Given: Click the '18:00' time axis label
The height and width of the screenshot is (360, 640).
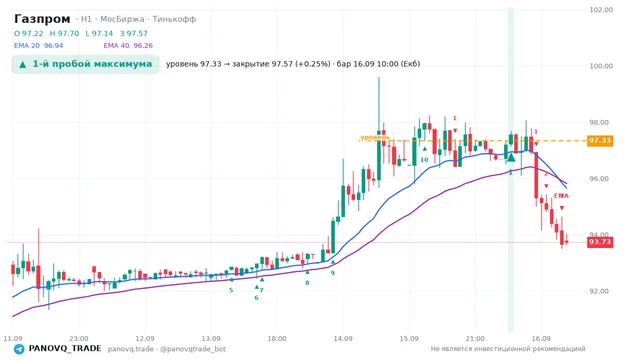Looking at the screenshot, I should point(277,338).
